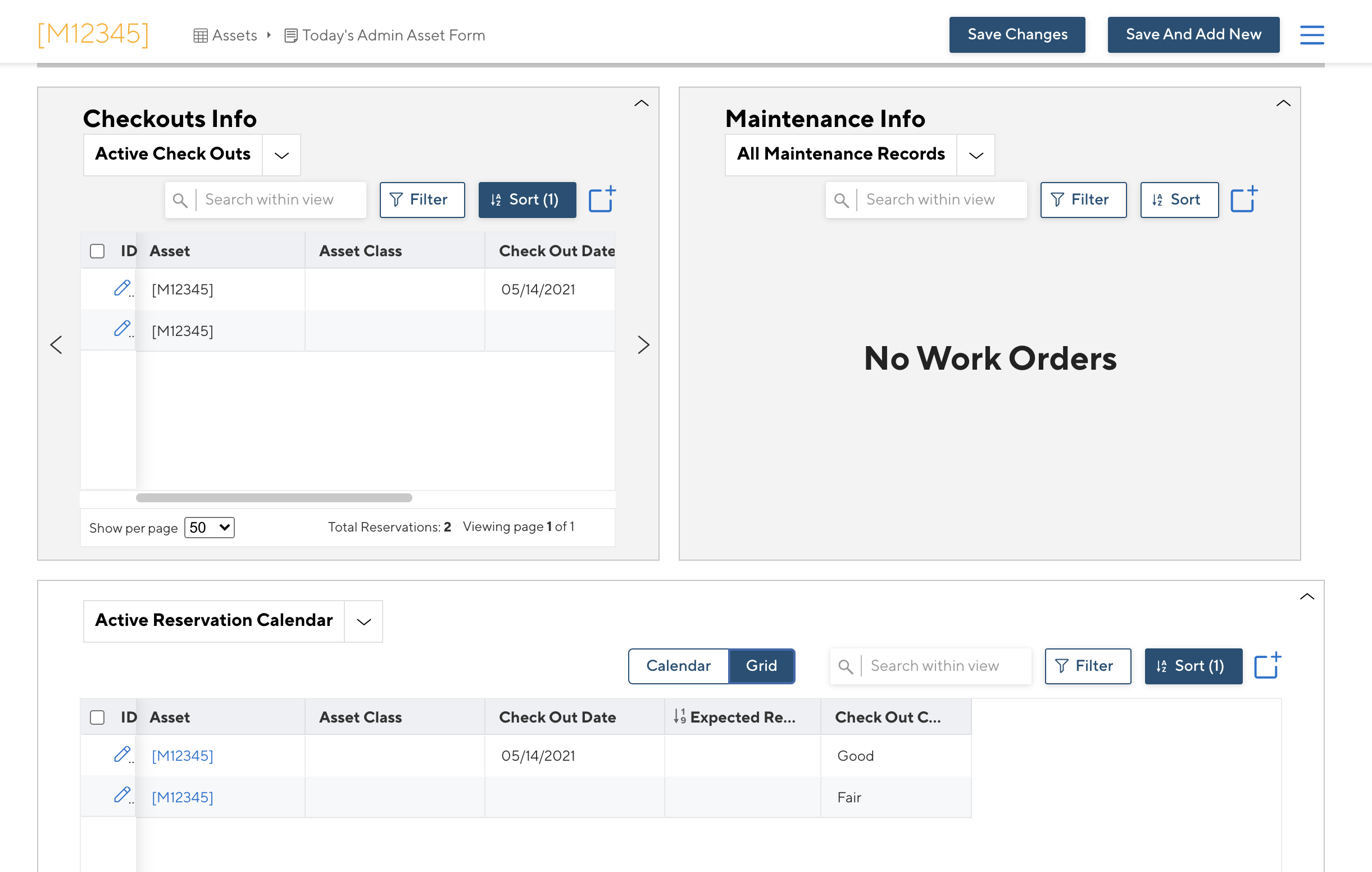Screen dimensions: 1372x872
Task: Open Sort in Maintenance Info
Action: pos(1179,199)
